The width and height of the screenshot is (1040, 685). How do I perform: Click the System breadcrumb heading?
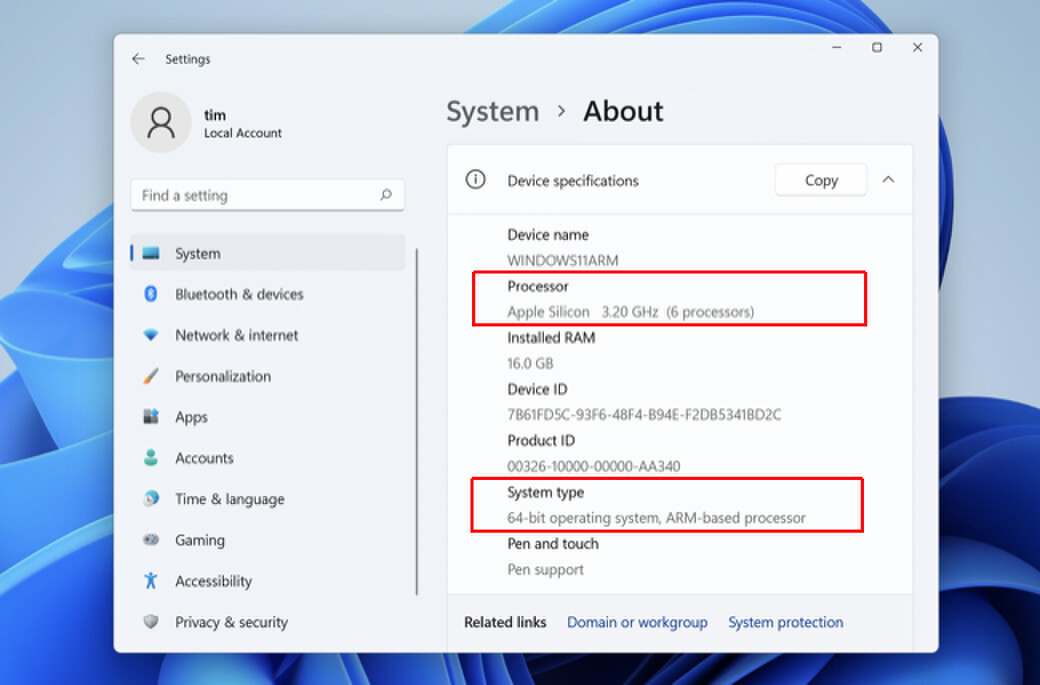[493, 111]
